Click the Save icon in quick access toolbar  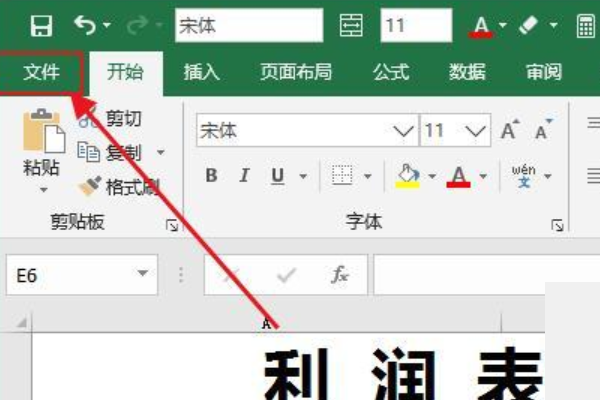click(x=41, y=25)
